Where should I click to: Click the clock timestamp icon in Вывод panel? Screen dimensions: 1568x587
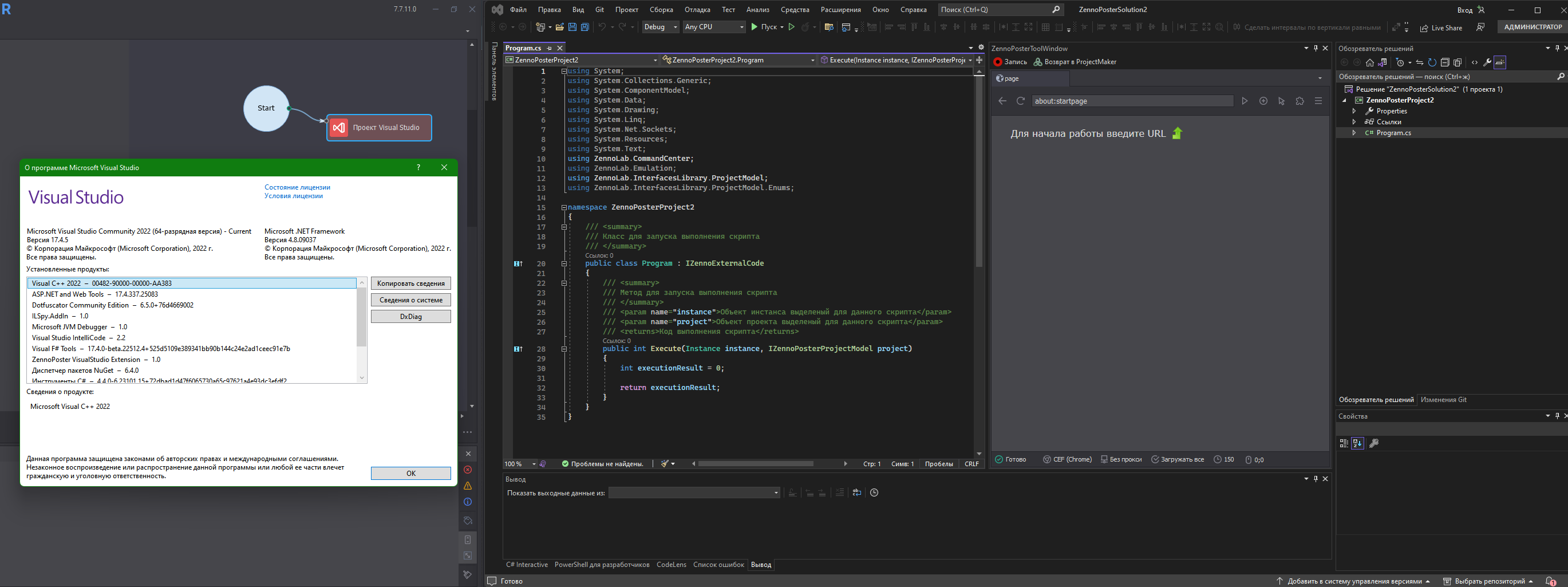pyautogui.click(x=874, y=493)
